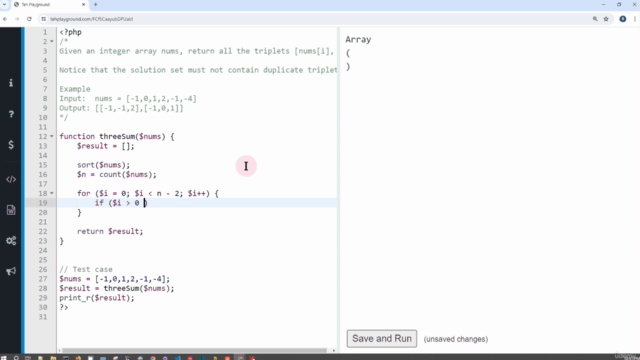Click '$nums = [-1,0,1,2,-1,-4];' line
The image size is (640, 360).
[115, 279]
